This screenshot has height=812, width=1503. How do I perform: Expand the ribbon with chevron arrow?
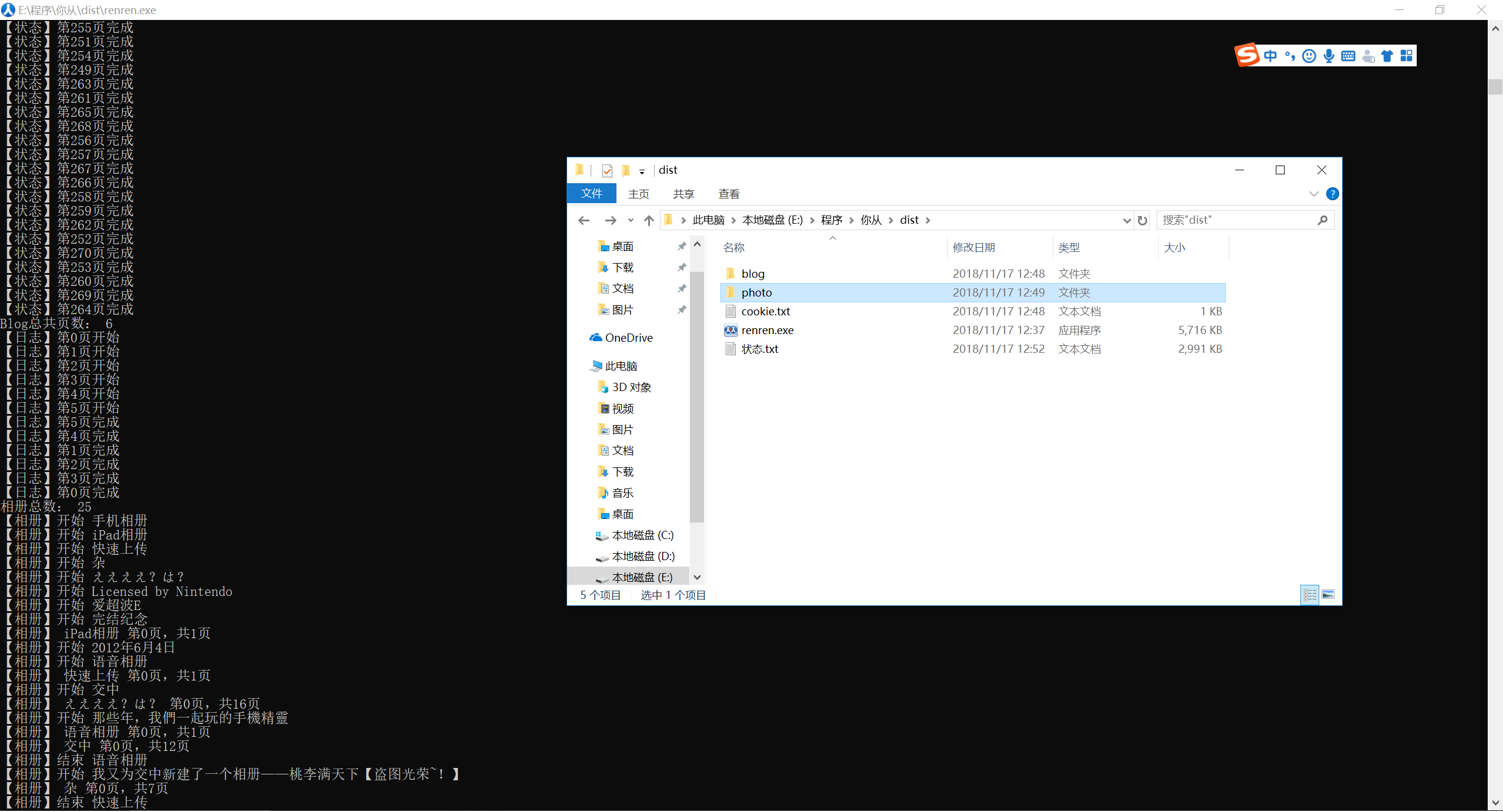pyautogui.click(x=1313, y=194)
